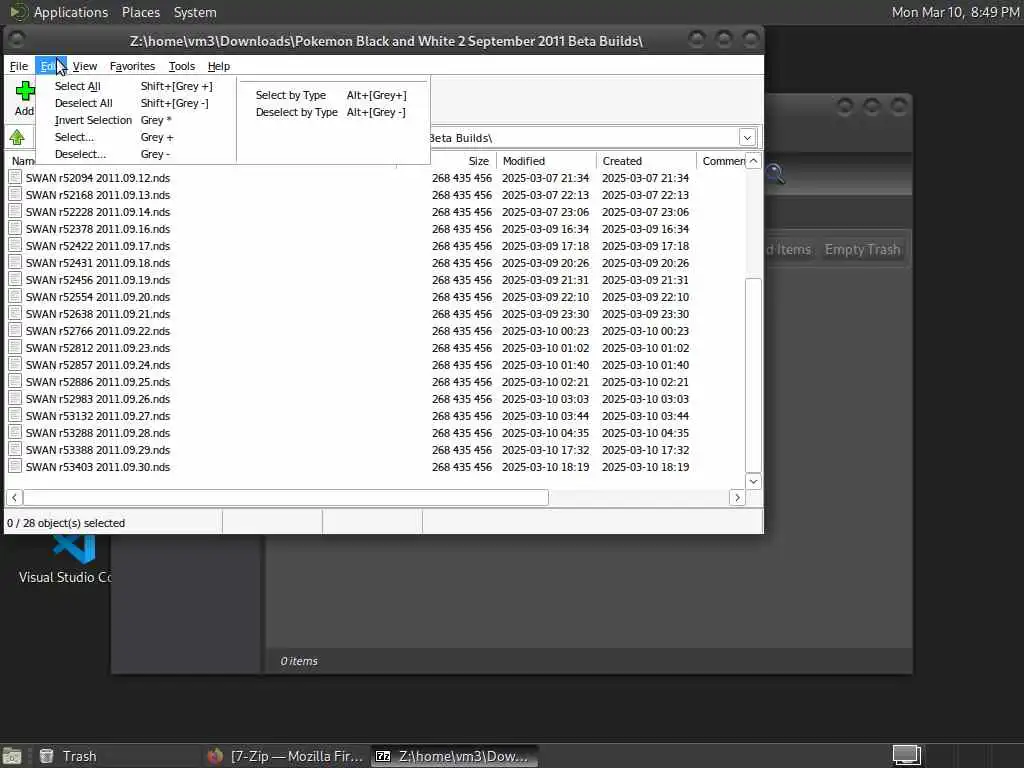
Task: Select file name SWAN r53403 2011.09.30.nds
Action: pos(98,467)
